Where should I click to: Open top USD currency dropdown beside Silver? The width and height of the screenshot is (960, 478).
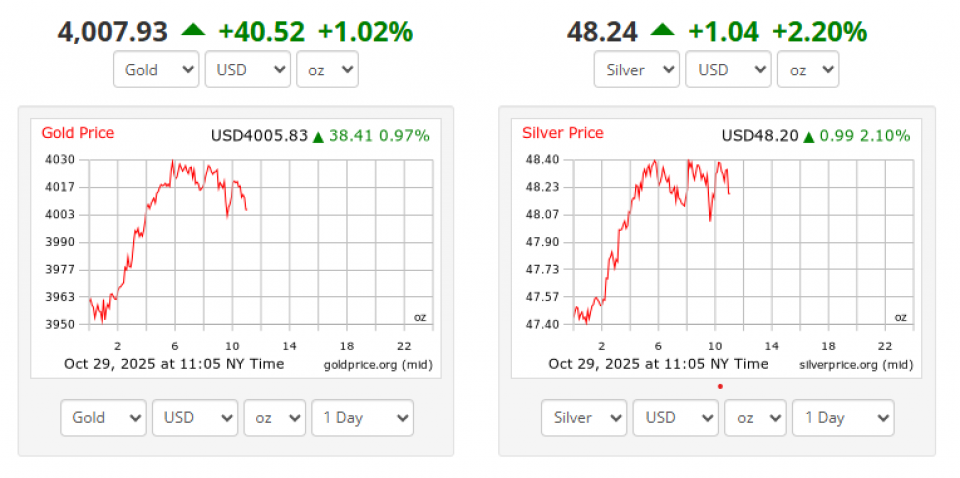(x=727, y=70)
